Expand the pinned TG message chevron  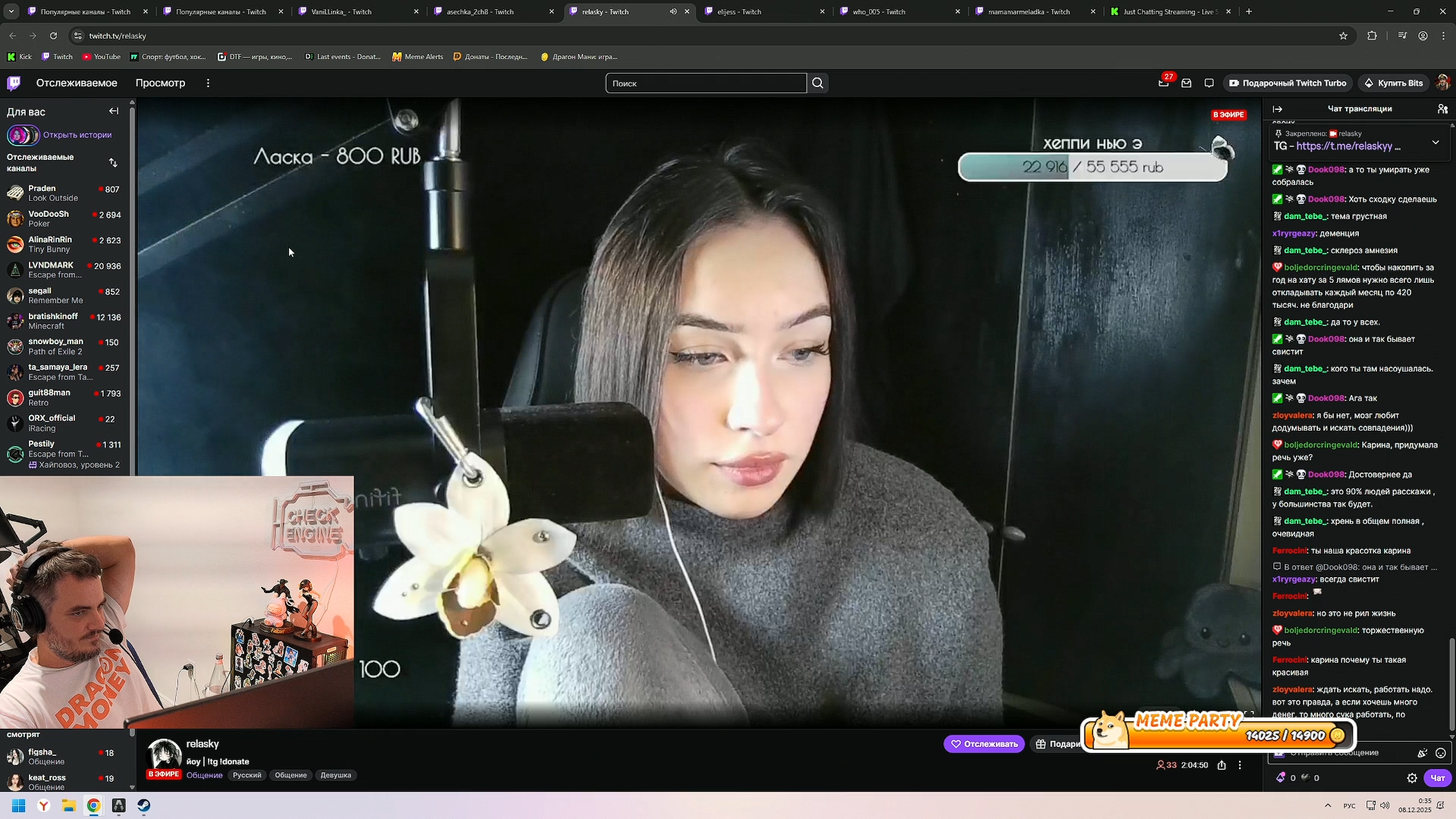(x=1435, y=143)
